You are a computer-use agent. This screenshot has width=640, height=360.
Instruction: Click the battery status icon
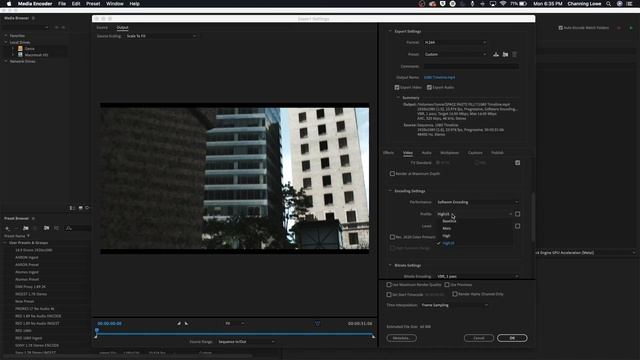pos(523,4)
